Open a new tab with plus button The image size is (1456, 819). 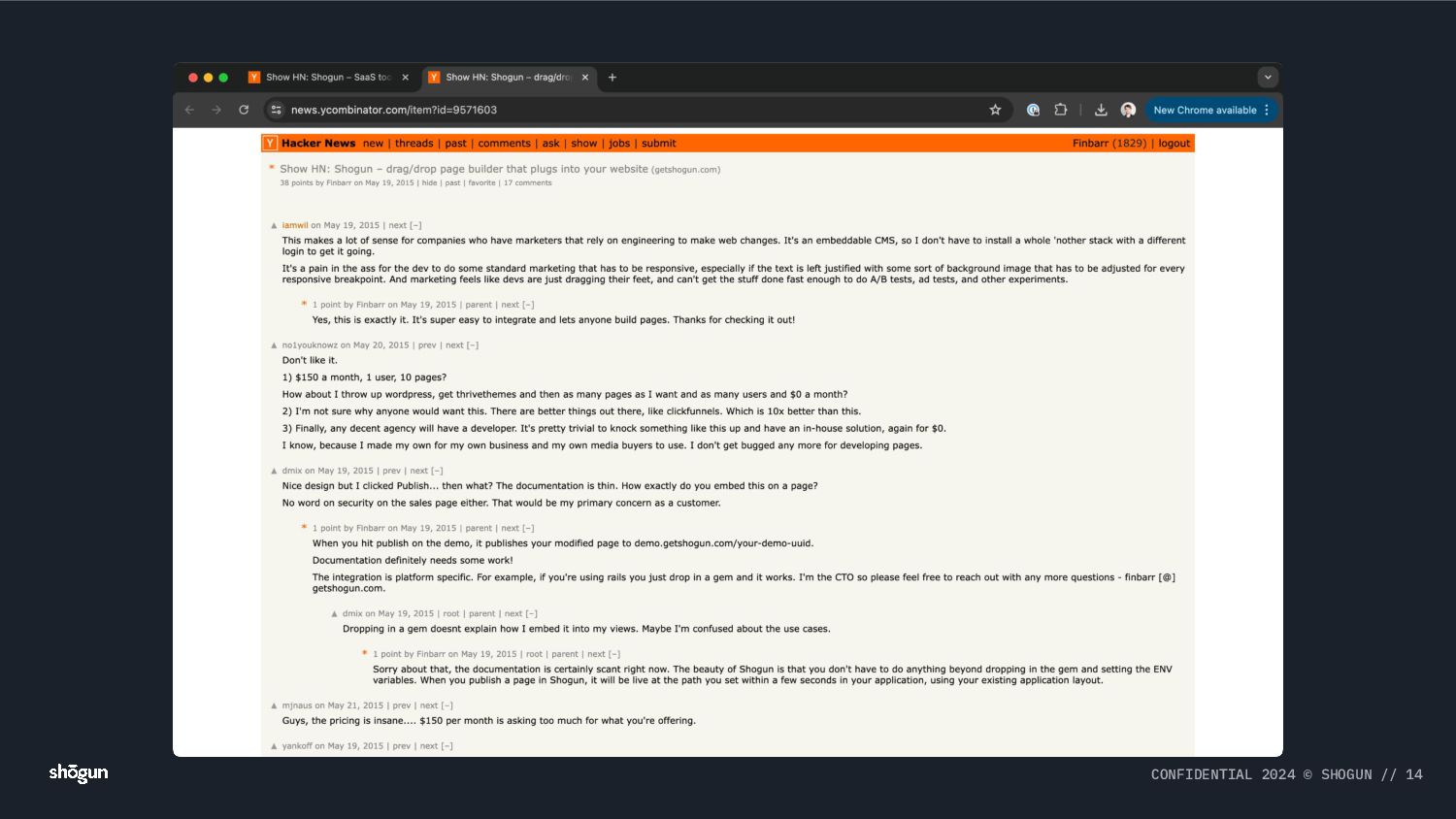pos(612,77)
